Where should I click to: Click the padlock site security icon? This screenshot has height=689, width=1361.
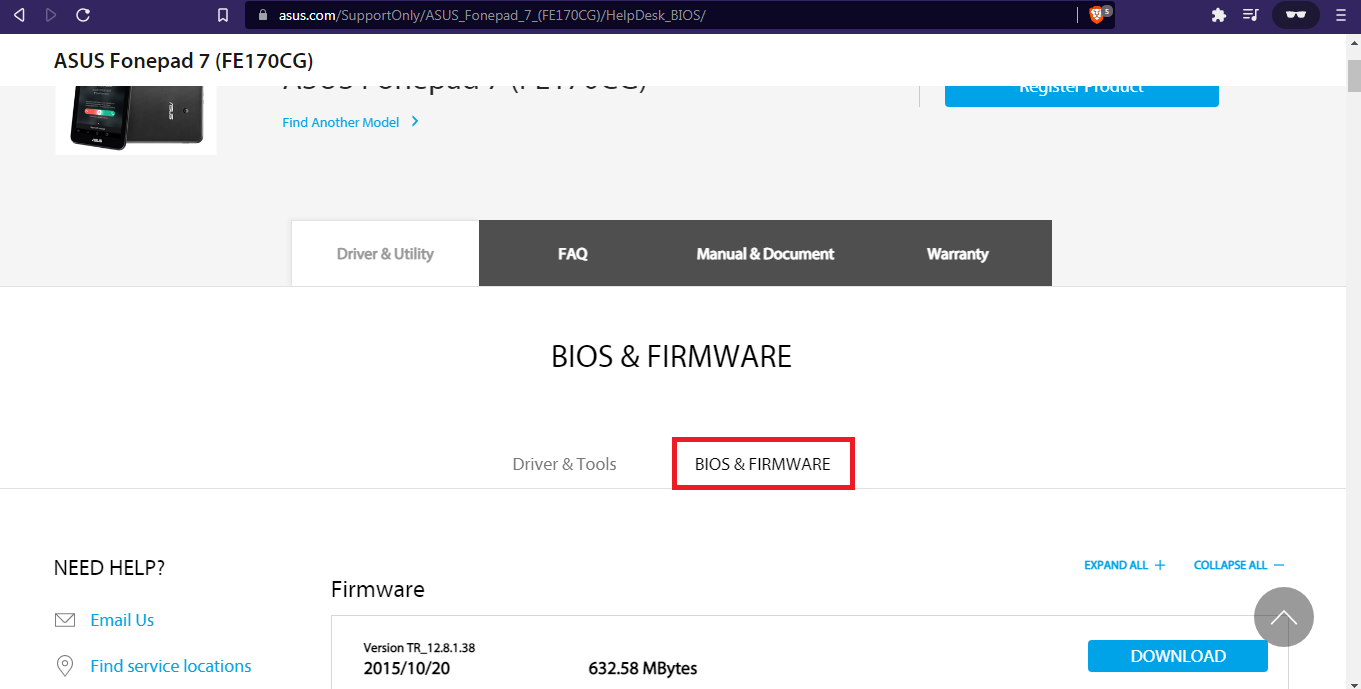point(263,15)
